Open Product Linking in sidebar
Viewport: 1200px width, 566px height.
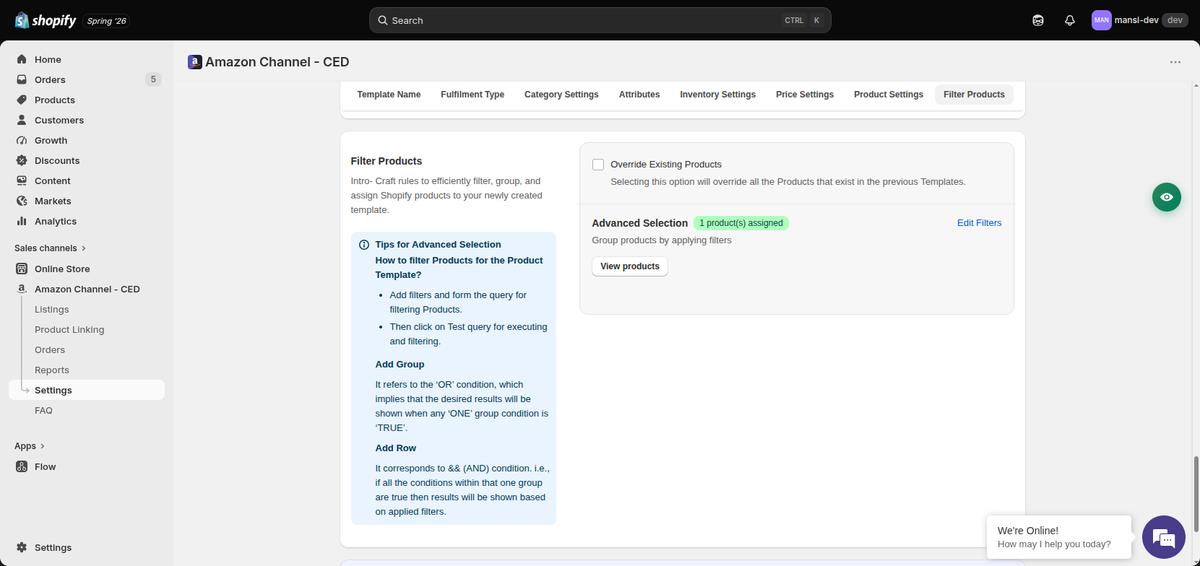click(69, 329)
